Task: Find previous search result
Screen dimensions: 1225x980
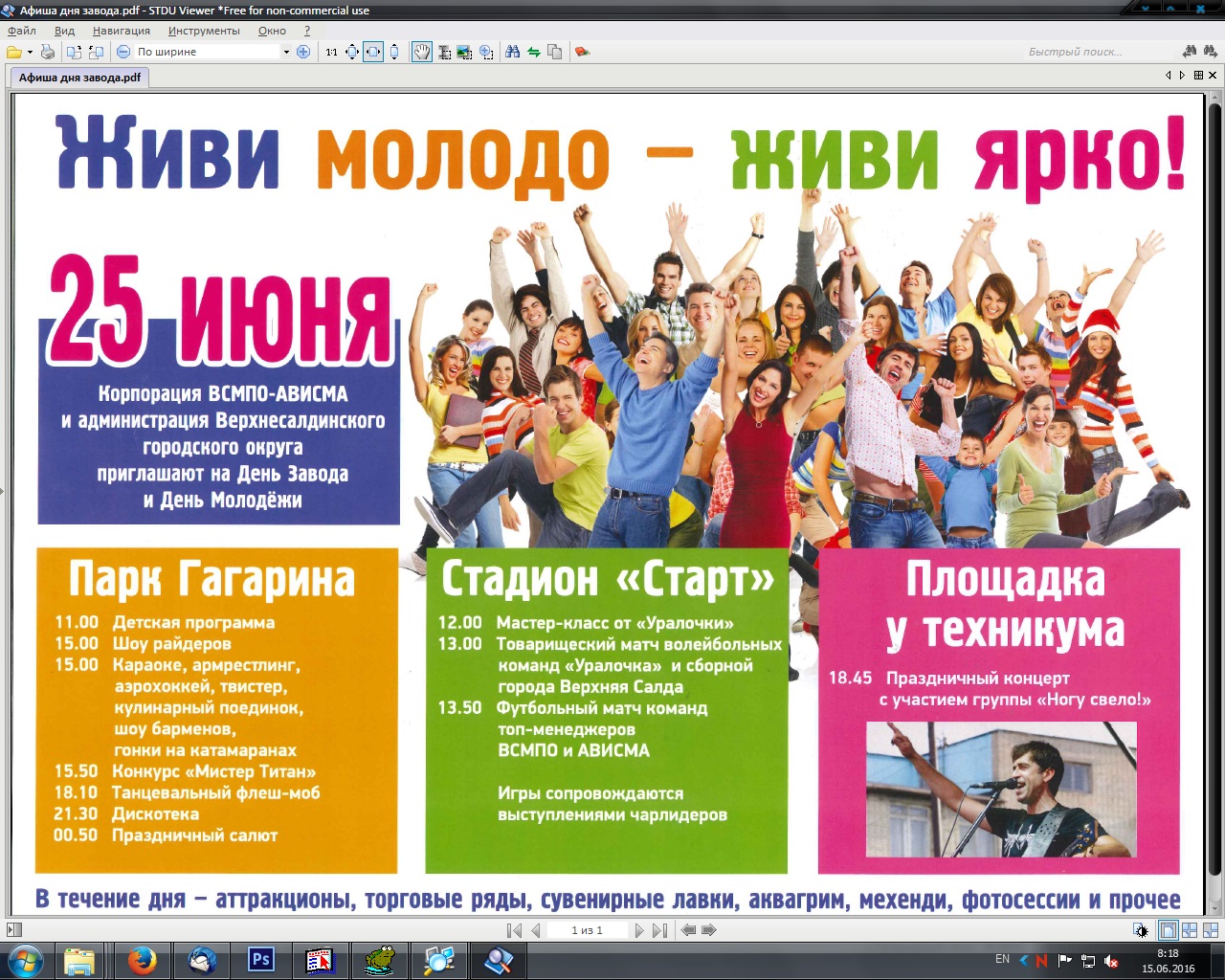Action: [1190, 52]
